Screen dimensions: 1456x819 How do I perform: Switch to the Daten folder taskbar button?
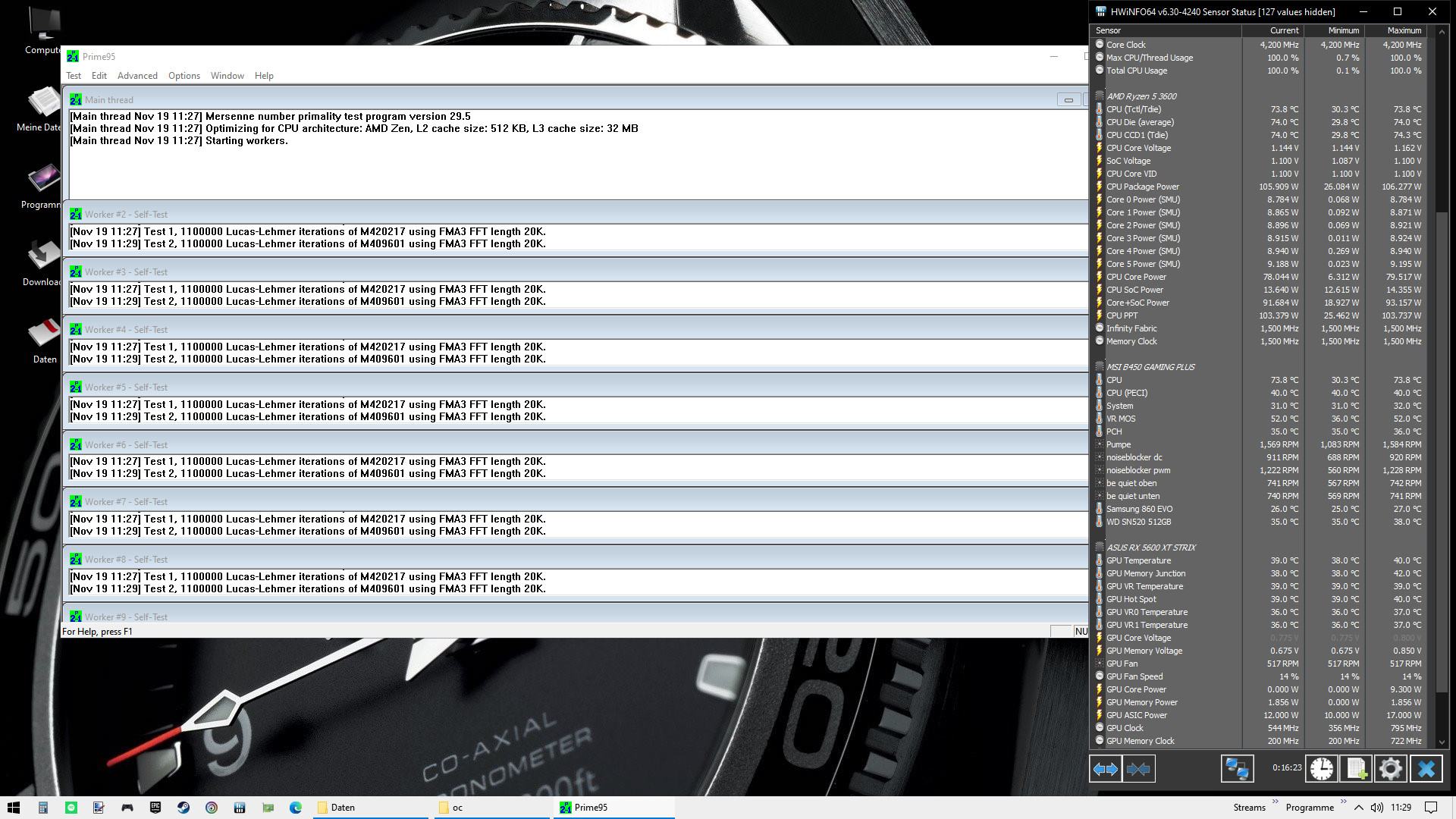coord(371,808)
